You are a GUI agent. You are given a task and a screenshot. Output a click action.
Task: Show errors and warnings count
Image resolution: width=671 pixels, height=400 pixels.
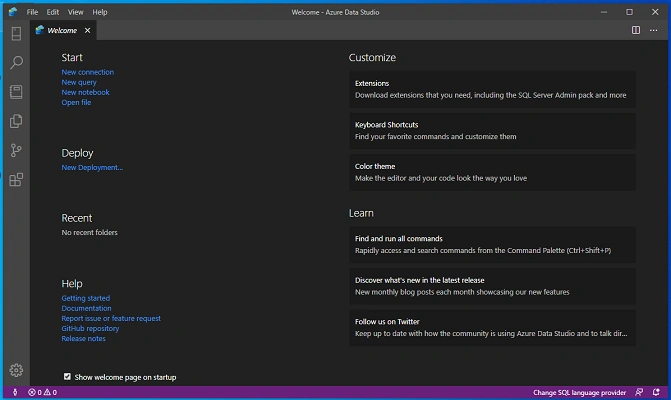(42, 392)
